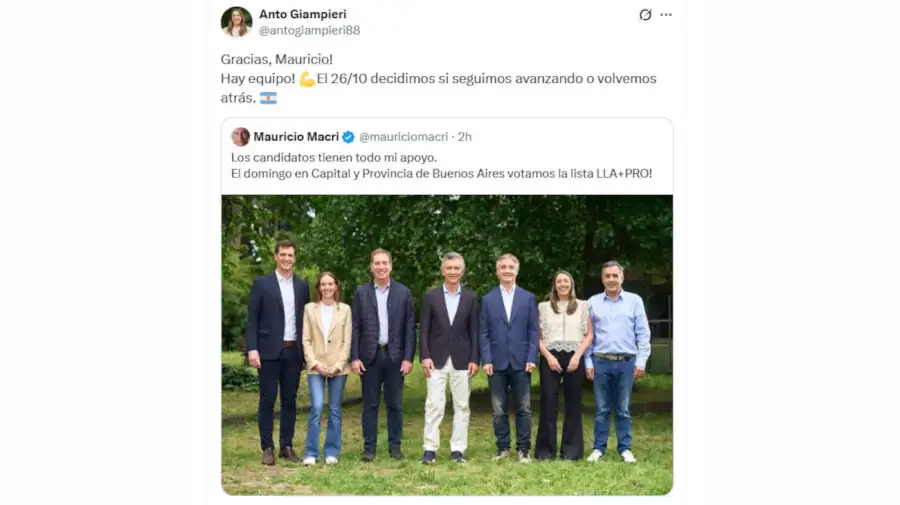900x505 pixels.
Task: Open the Anto Giampieri display name
Action: 302,14
